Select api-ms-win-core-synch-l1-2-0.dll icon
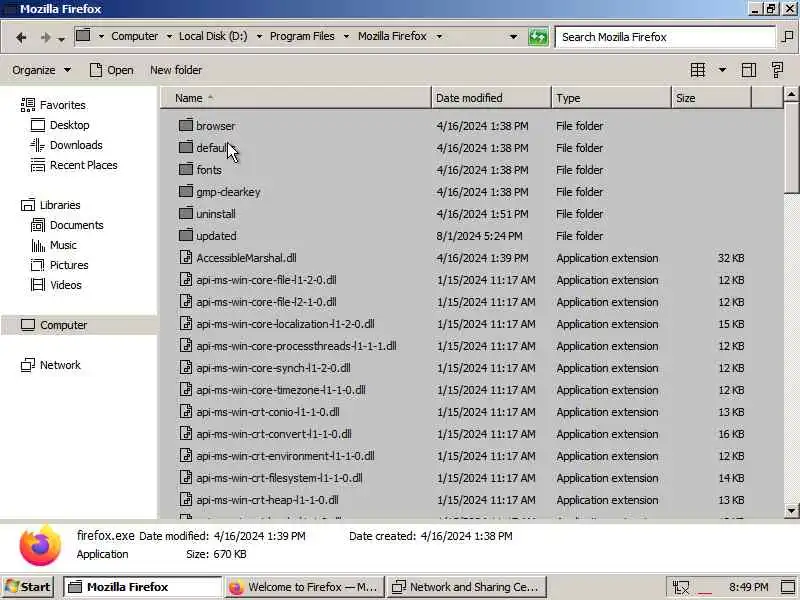Viewport: 800px width, 600px height. (186, 367)
